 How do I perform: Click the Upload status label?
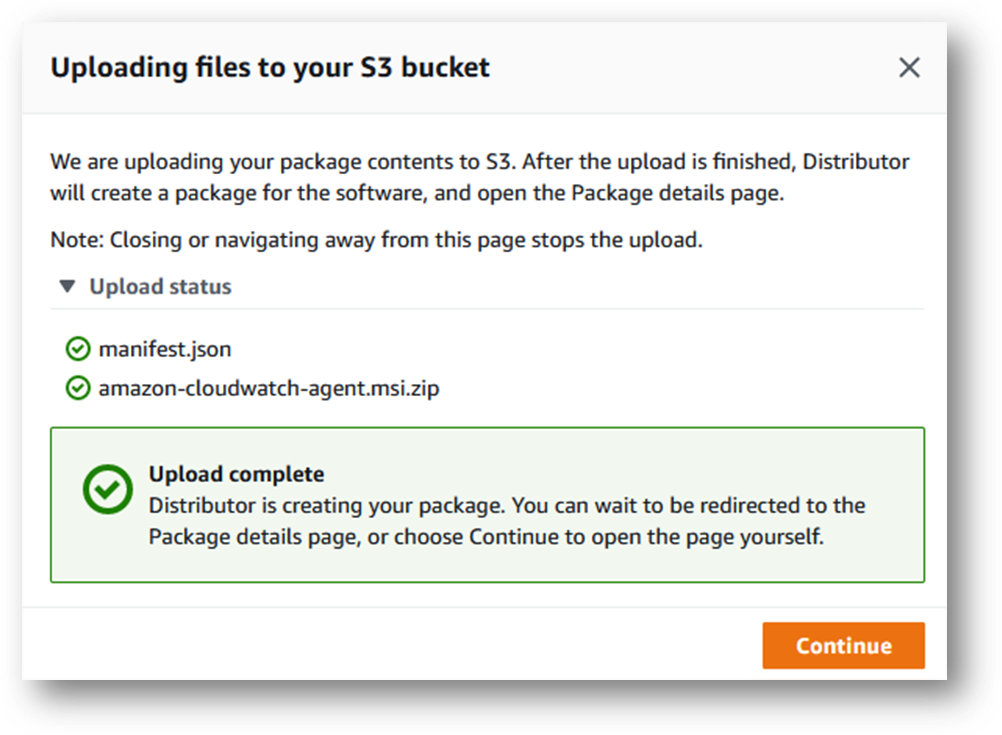[x=160, y=286]
